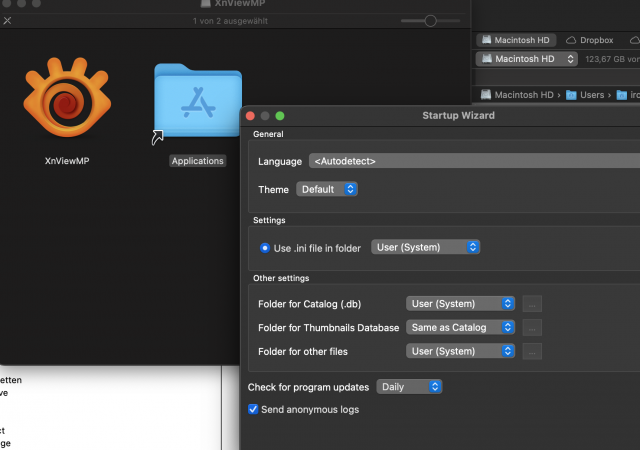The image size is (640, 450).
Task: Adjust the icon size slider
Action: pos(430,20)
